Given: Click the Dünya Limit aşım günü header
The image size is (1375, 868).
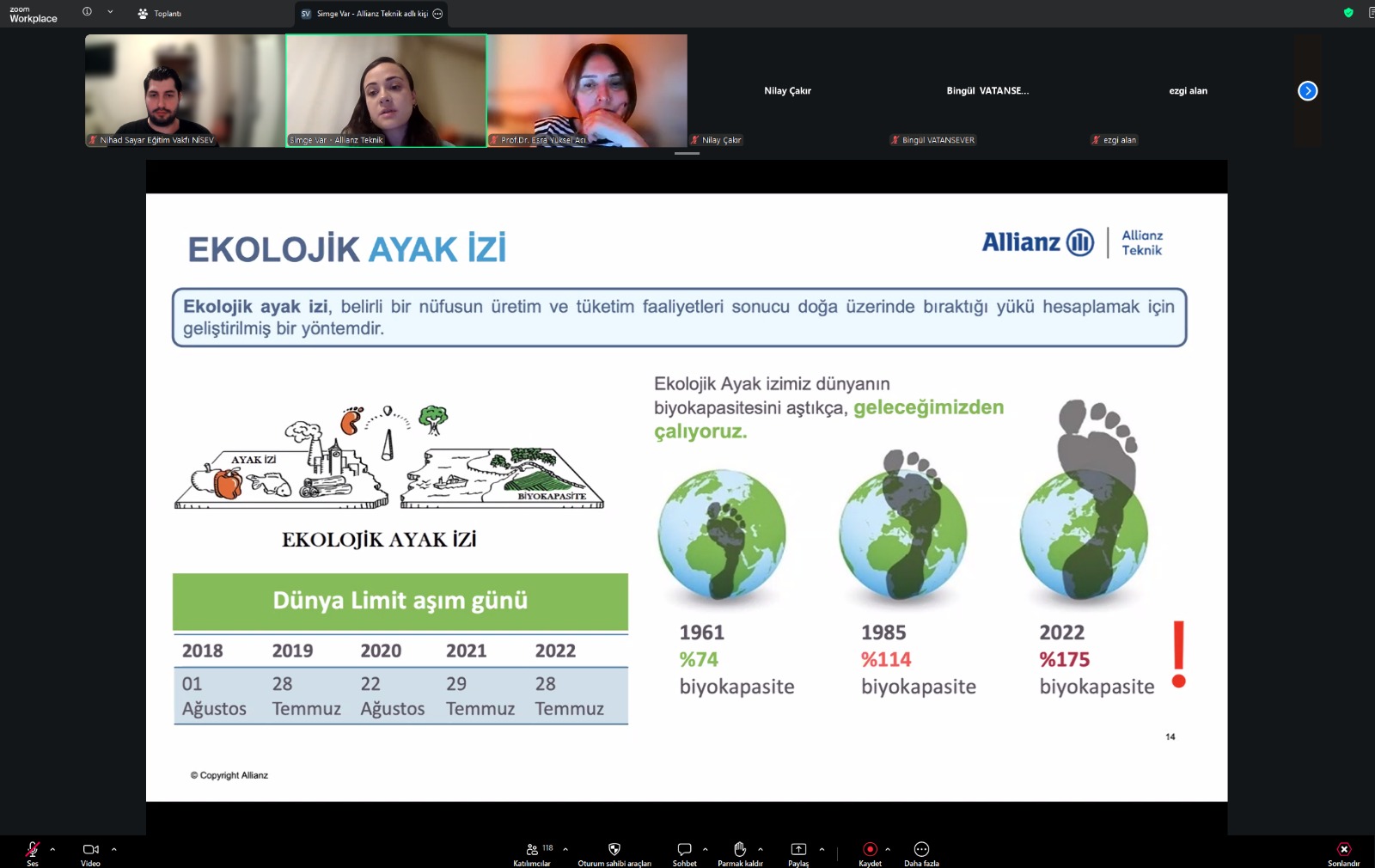Looking at the screenshot, I should 400,601.
